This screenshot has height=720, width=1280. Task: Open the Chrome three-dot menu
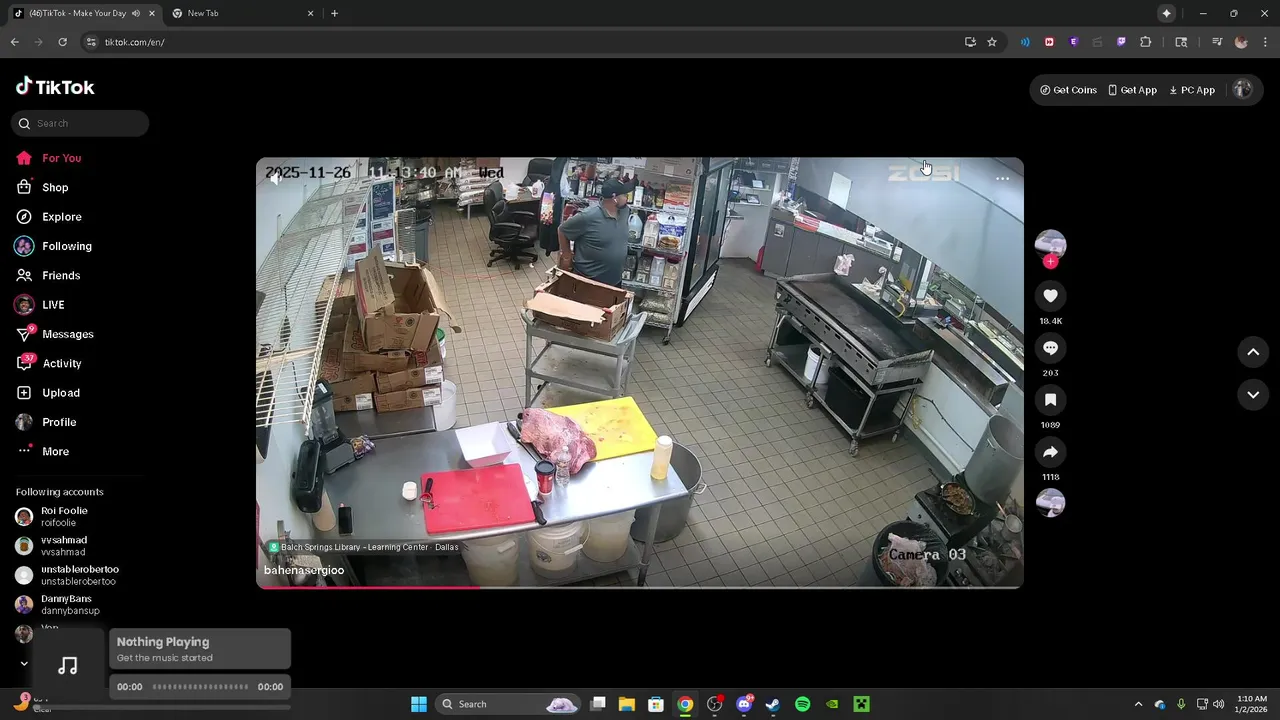pos(1265,42)
